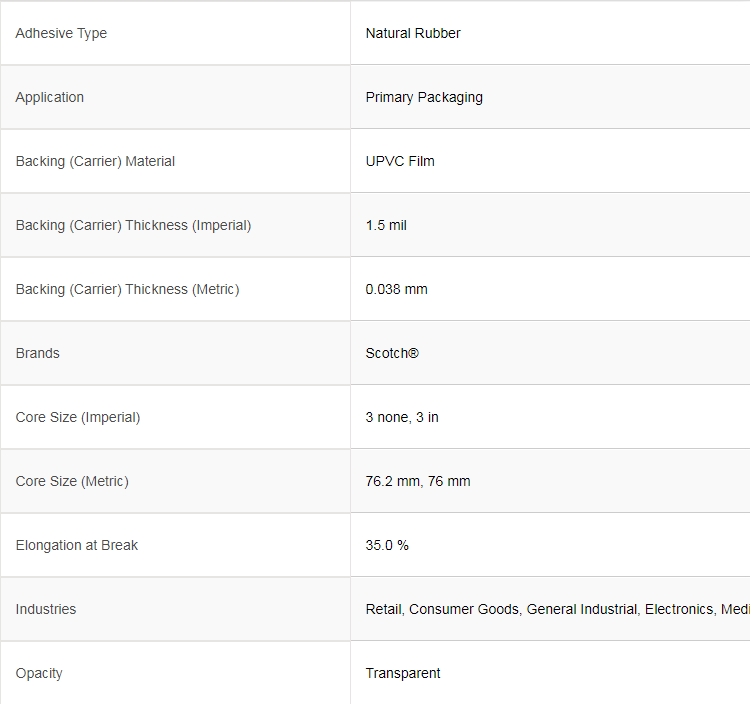Click the Backing (Carrier) Material label
The height and width of the screenshot is (704, 754).
point(95,161)
